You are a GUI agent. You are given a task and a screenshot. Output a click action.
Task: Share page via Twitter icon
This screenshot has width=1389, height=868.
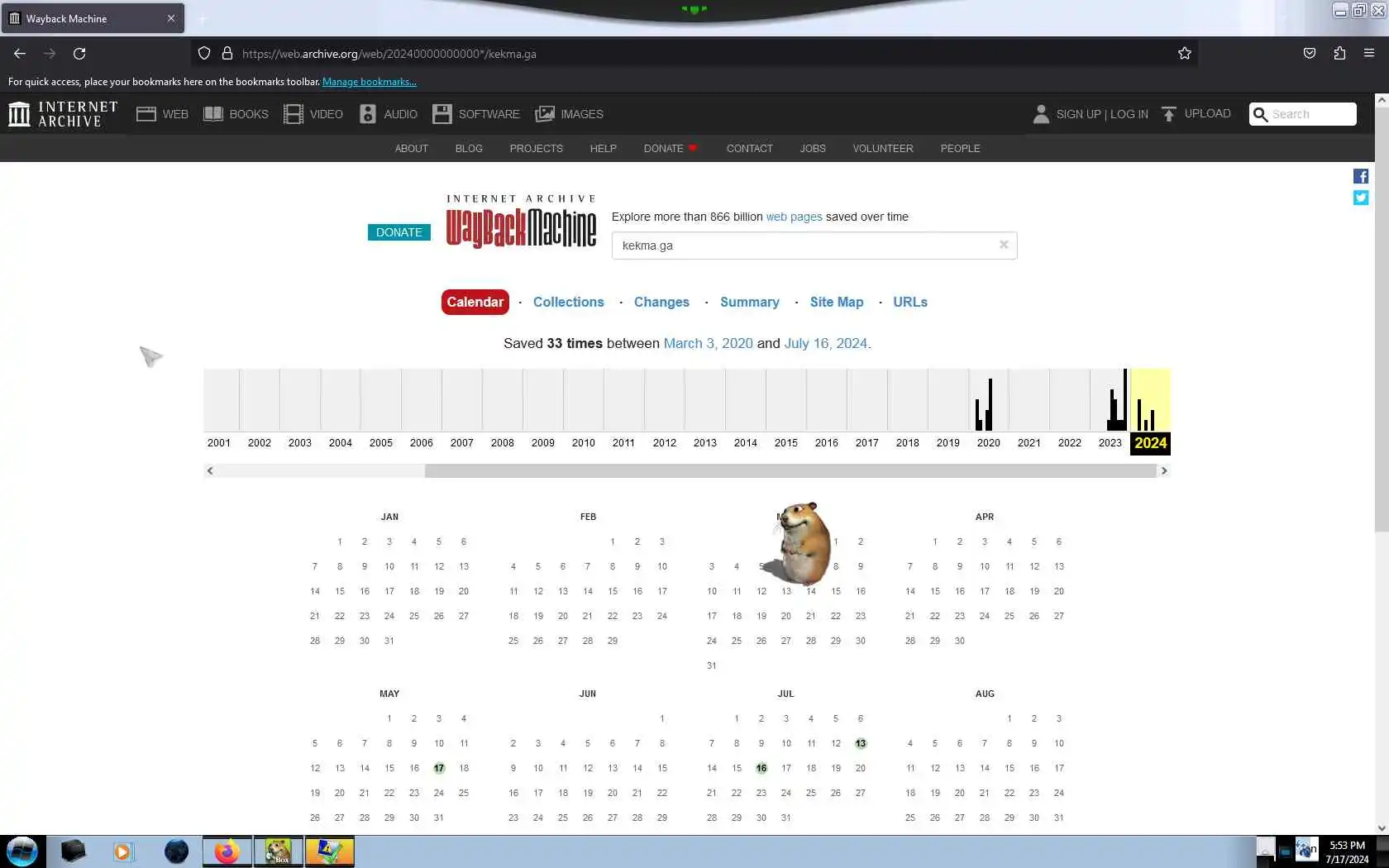click(x=1361, y=198)
